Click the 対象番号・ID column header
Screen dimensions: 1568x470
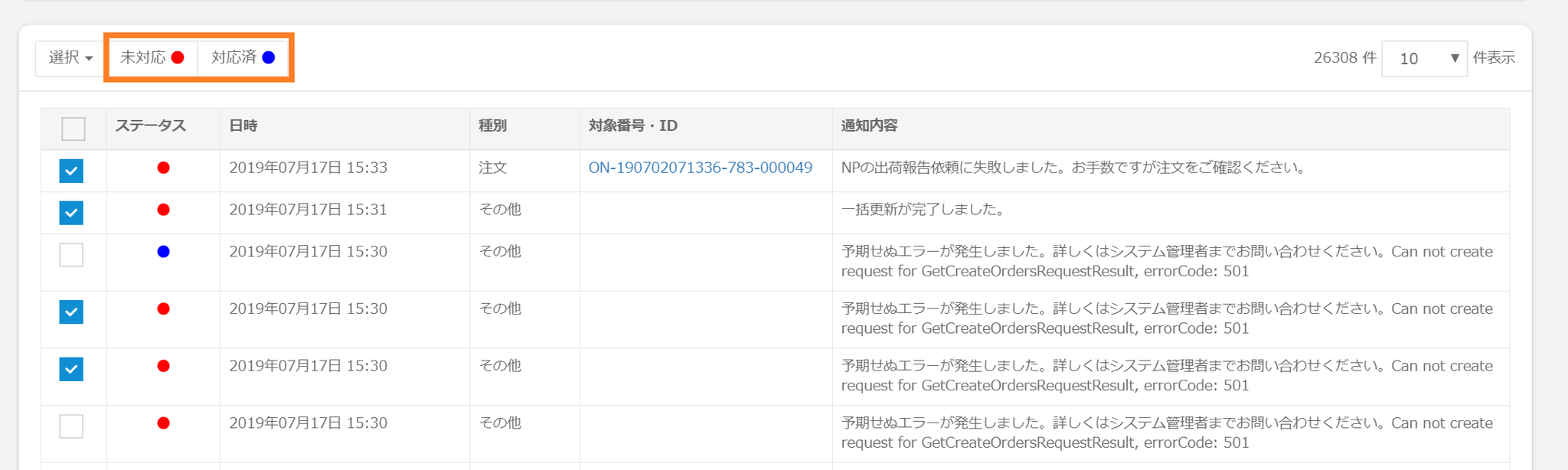click(x=632, y=126)
